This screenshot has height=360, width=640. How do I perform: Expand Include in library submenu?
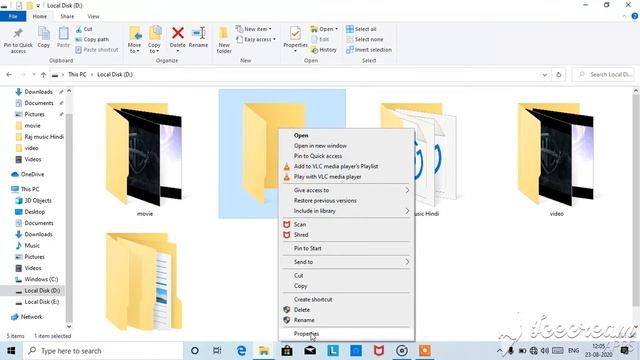click(347, 211)
